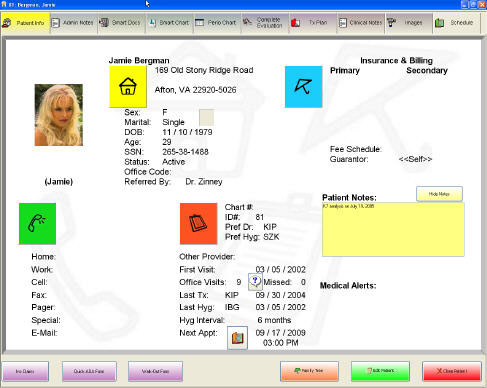
Task: Open the appointment book icon beside Next Appt
Action: [x=237, y=338]
